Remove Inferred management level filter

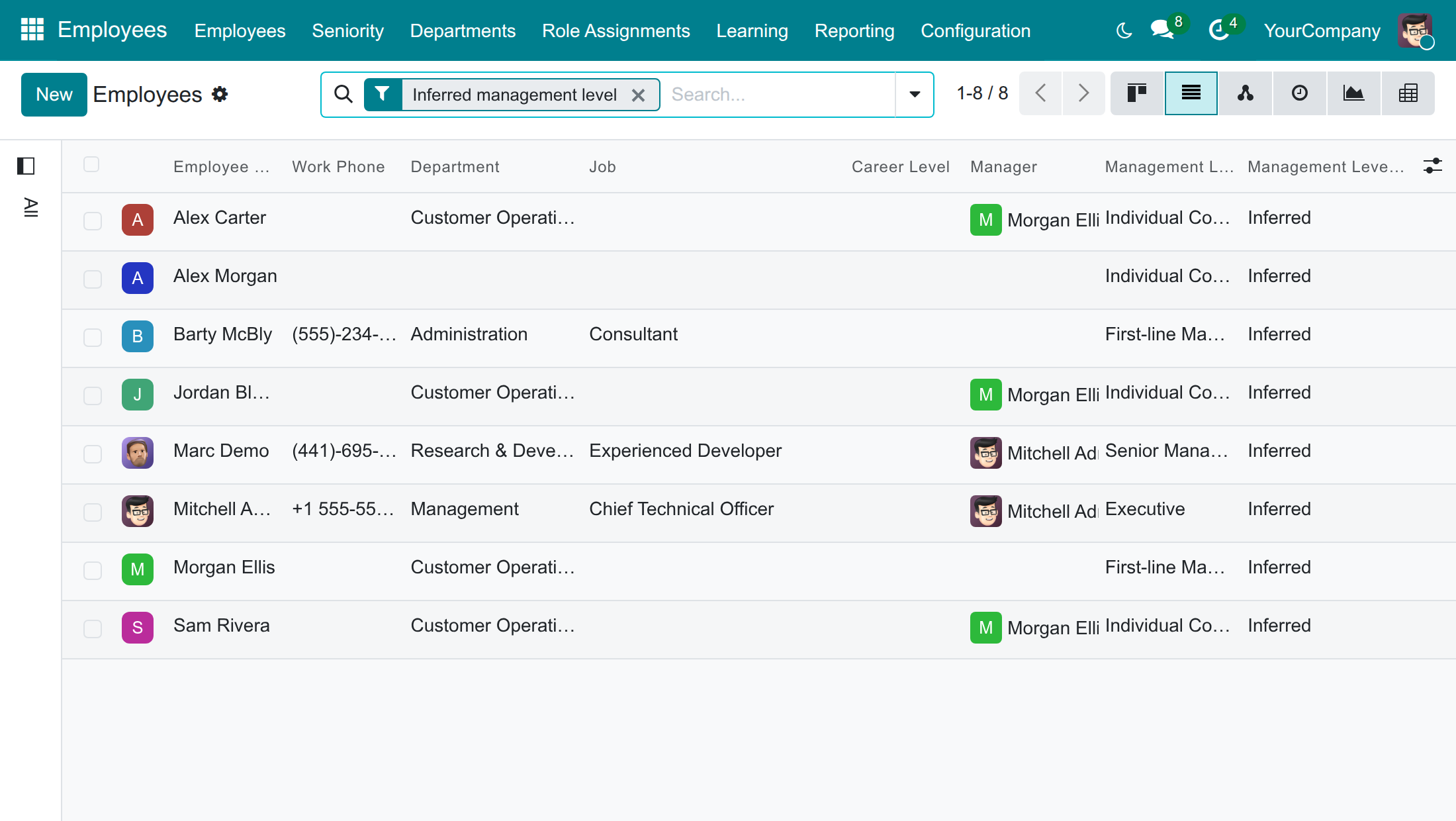638,95
